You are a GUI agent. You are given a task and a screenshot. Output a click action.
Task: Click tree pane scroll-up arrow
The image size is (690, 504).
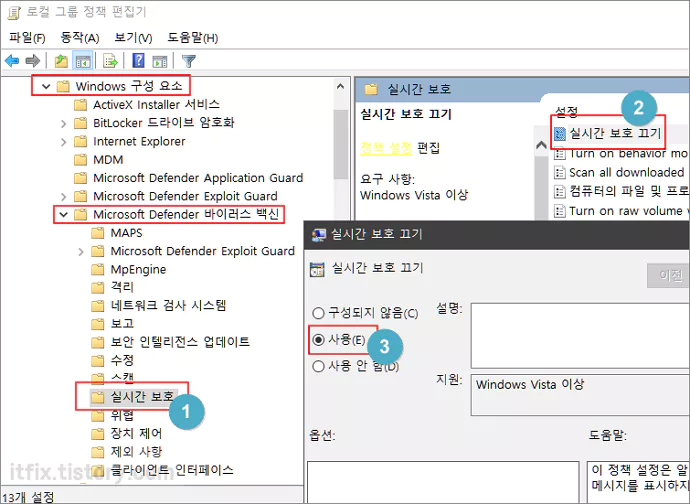(340, 86)
